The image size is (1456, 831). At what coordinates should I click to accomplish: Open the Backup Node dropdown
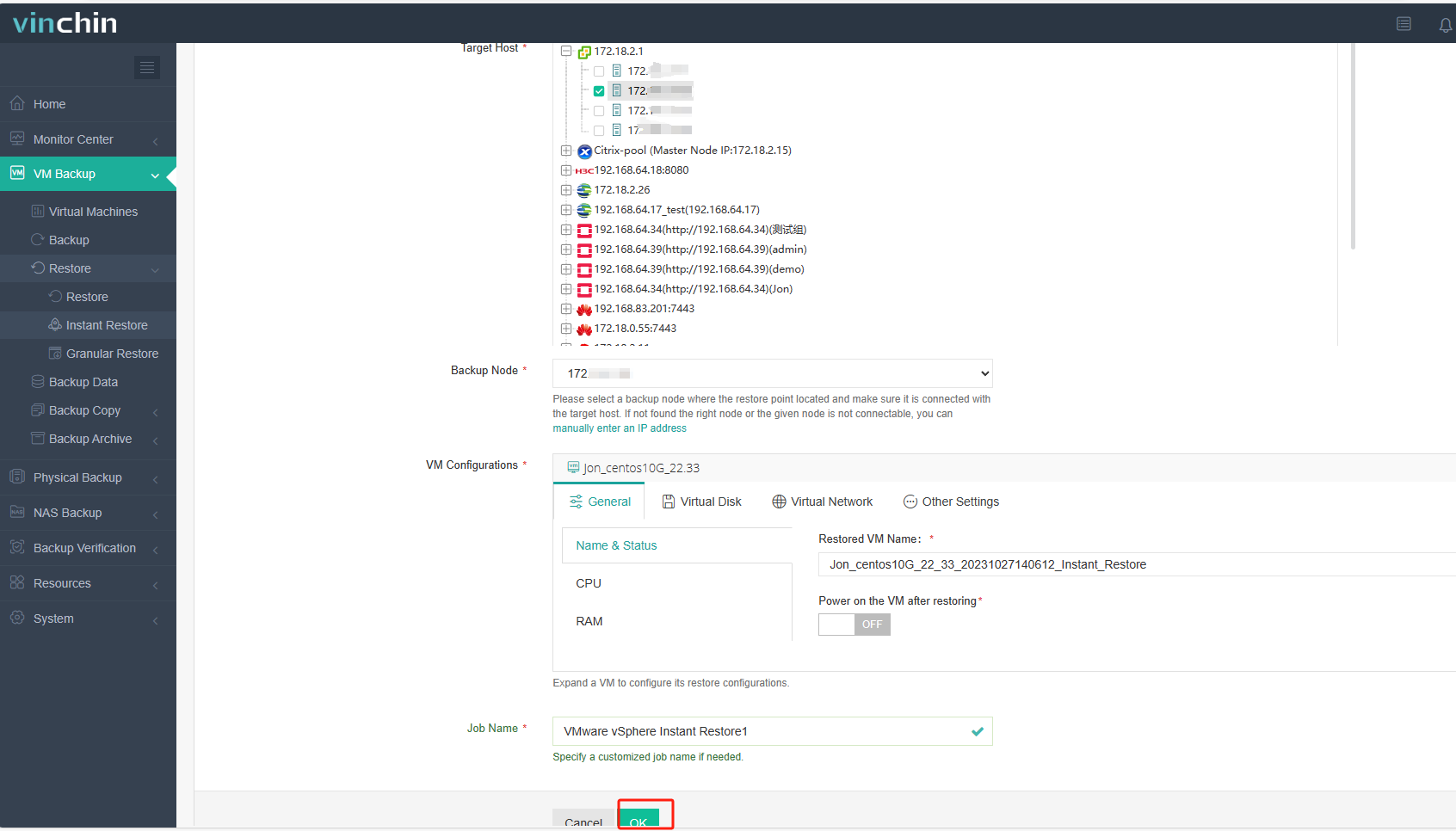click(x=773, y=373)
